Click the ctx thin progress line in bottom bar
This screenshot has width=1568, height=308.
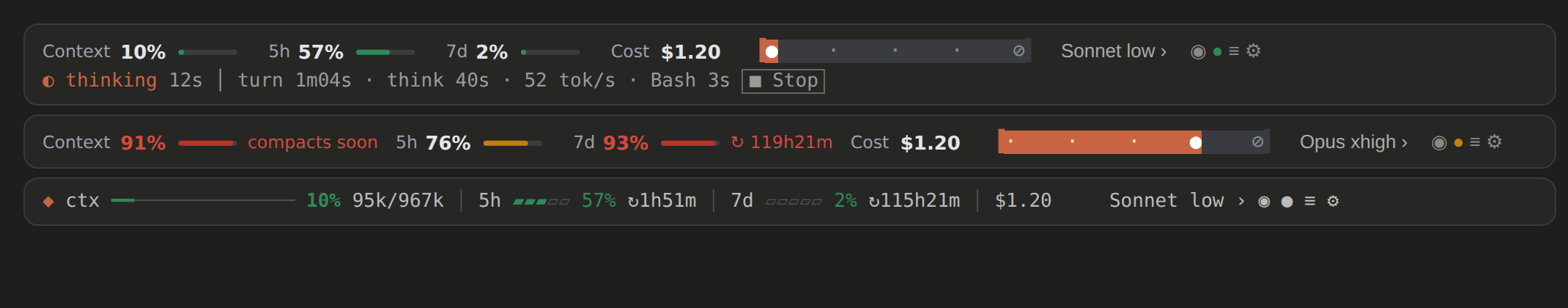[203, 200]
